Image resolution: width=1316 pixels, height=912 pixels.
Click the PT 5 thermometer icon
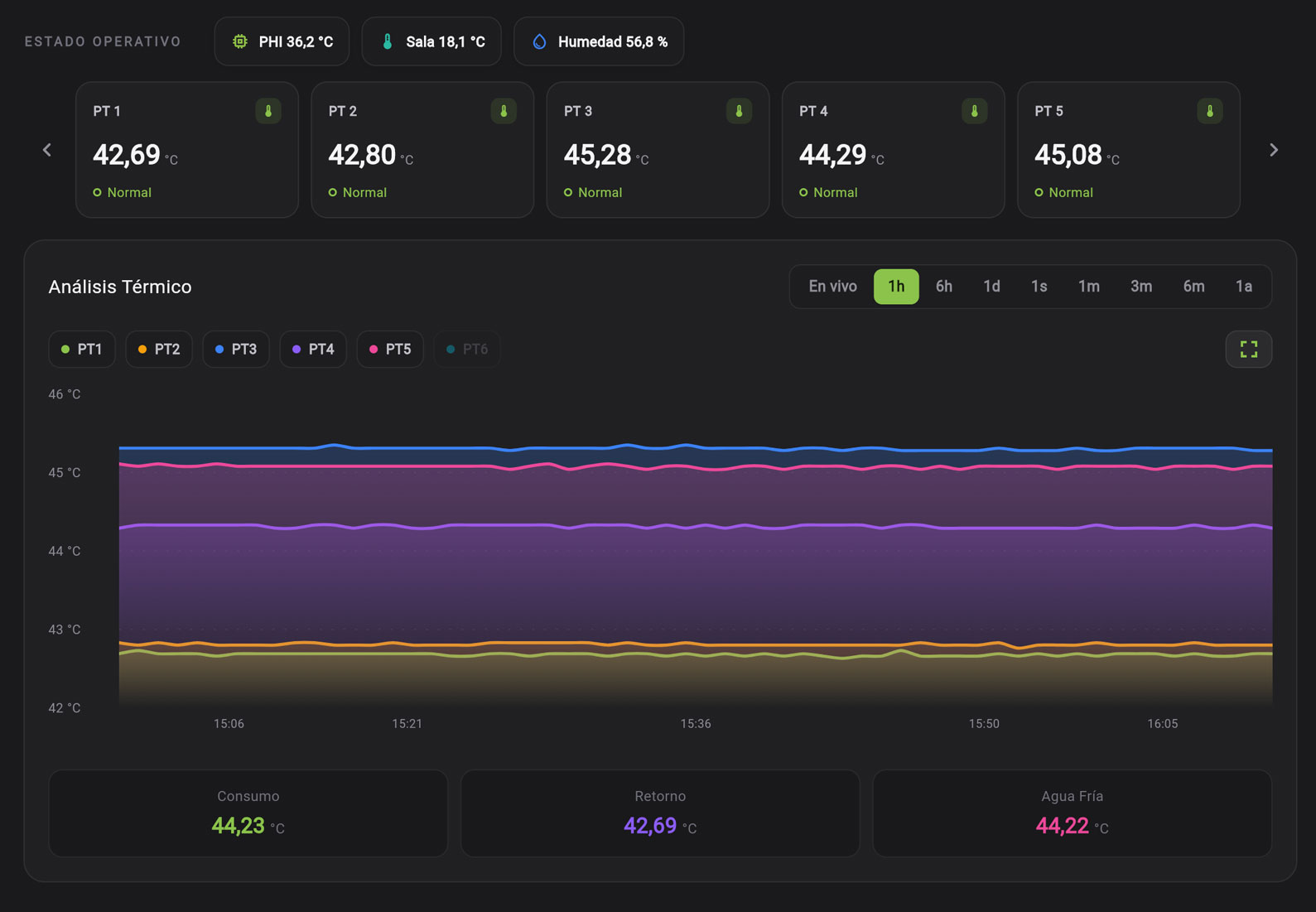pos(1209,111)
